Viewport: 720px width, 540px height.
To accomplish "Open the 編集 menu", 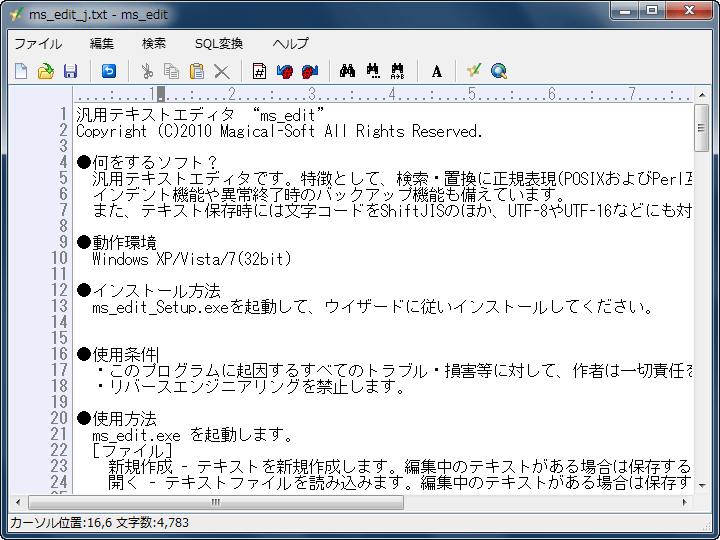I will pyautogui.click(x=102, y=44).
